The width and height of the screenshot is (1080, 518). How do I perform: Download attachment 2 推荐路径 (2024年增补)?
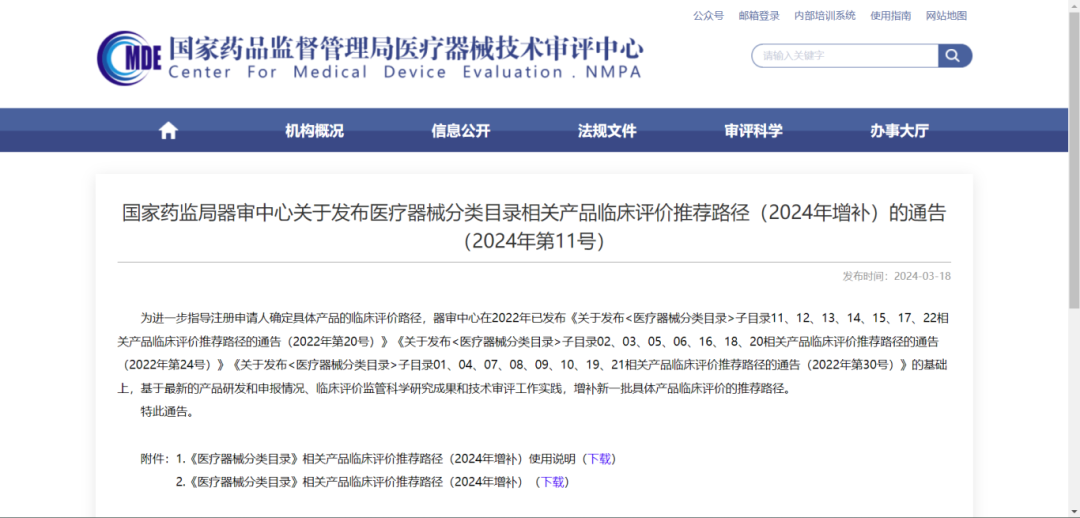(x=552, y=482)
